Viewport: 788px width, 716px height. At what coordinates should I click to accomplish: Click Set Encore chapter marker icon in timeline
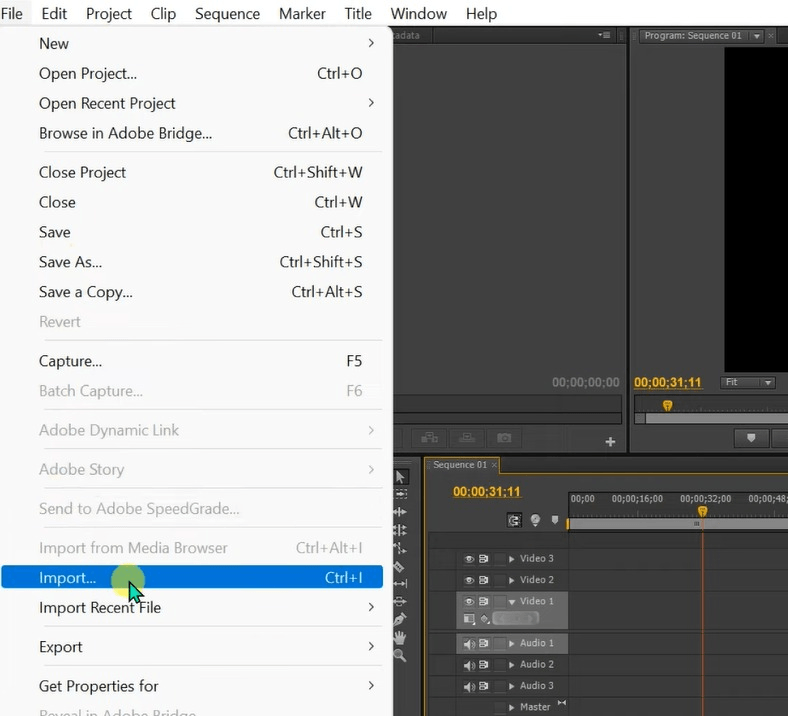(535, 520)
